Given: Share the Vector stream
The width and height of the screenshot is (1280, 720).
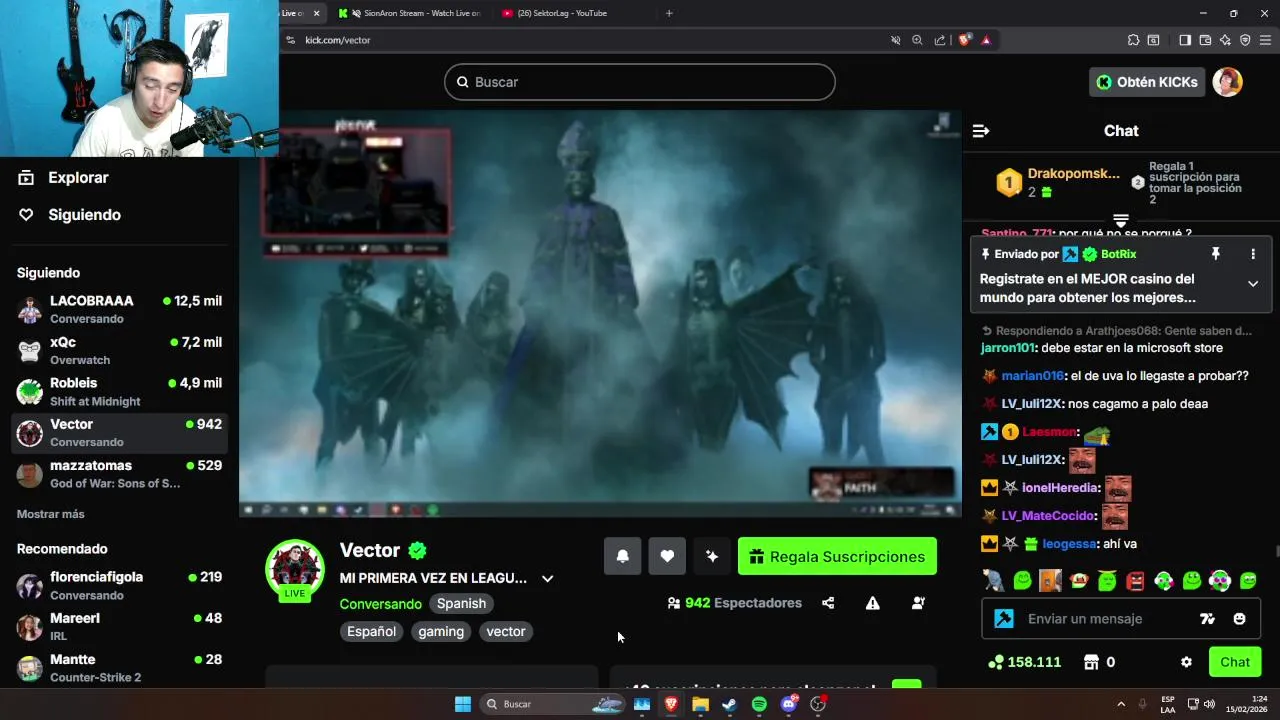Looking at the screenshot, I should tap(828, 603).
